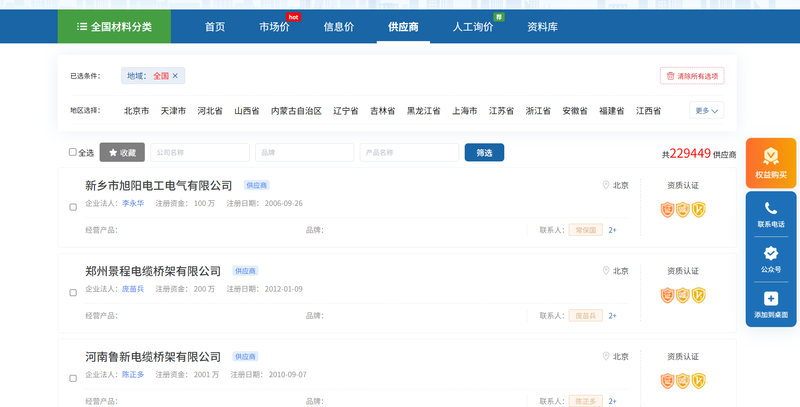Open legal representative 庞苗兵 link
The width and height of the screenshot is (800, 407).
click(x=133, y=289)
